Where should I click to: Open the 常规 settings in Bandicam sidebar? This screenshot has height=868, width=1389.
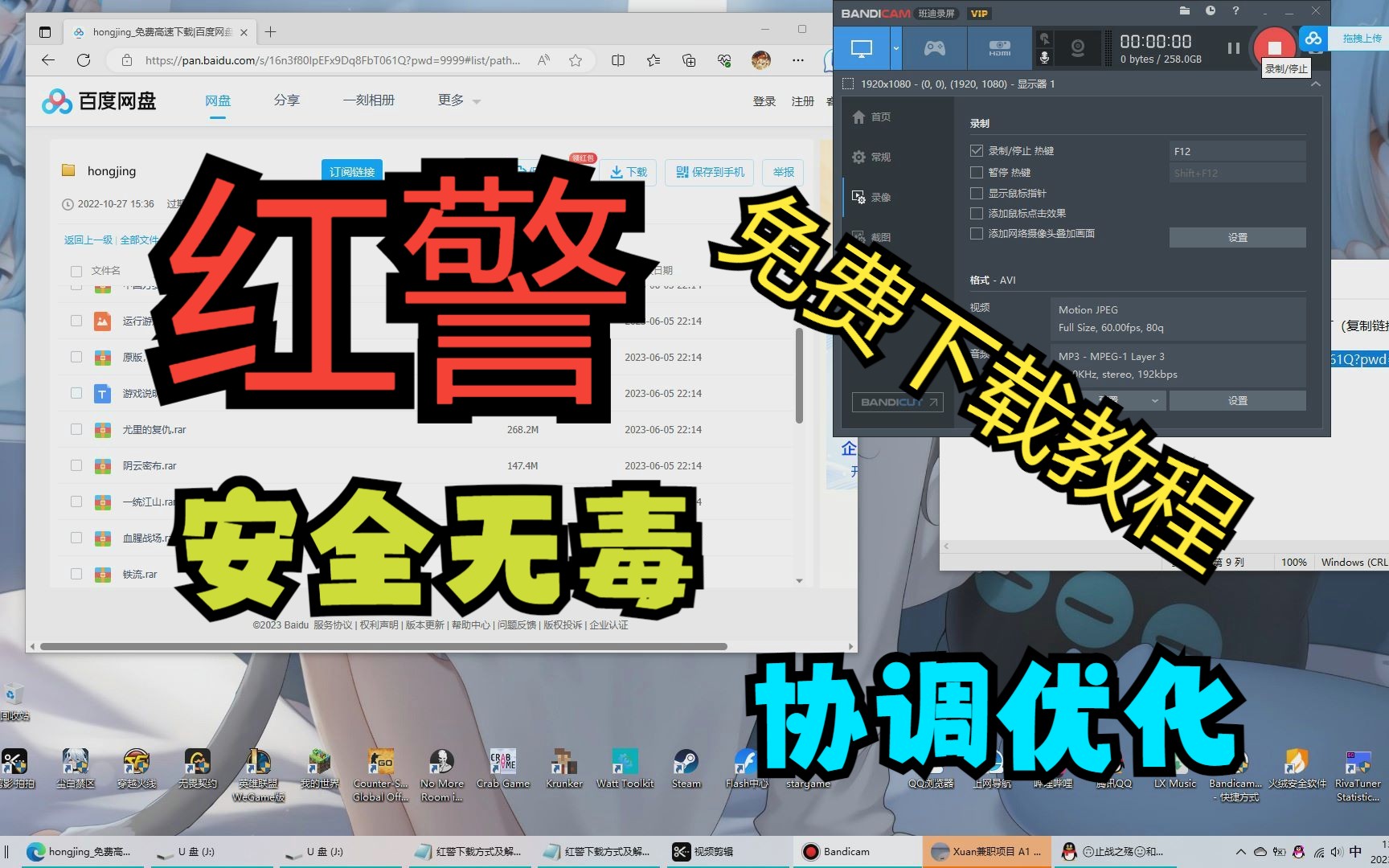point(872,157)
